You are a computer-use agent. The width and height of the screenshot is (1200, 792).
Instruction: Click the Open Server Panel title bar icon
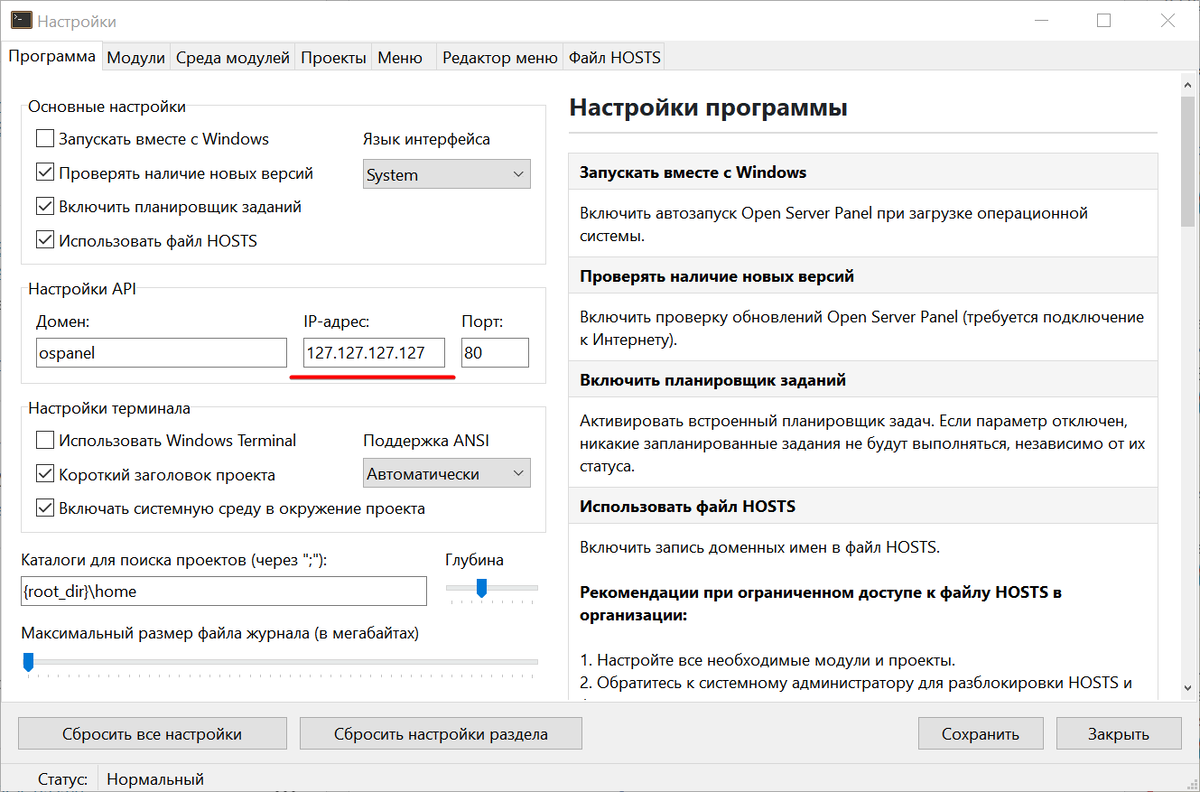[x=20, y=20]
